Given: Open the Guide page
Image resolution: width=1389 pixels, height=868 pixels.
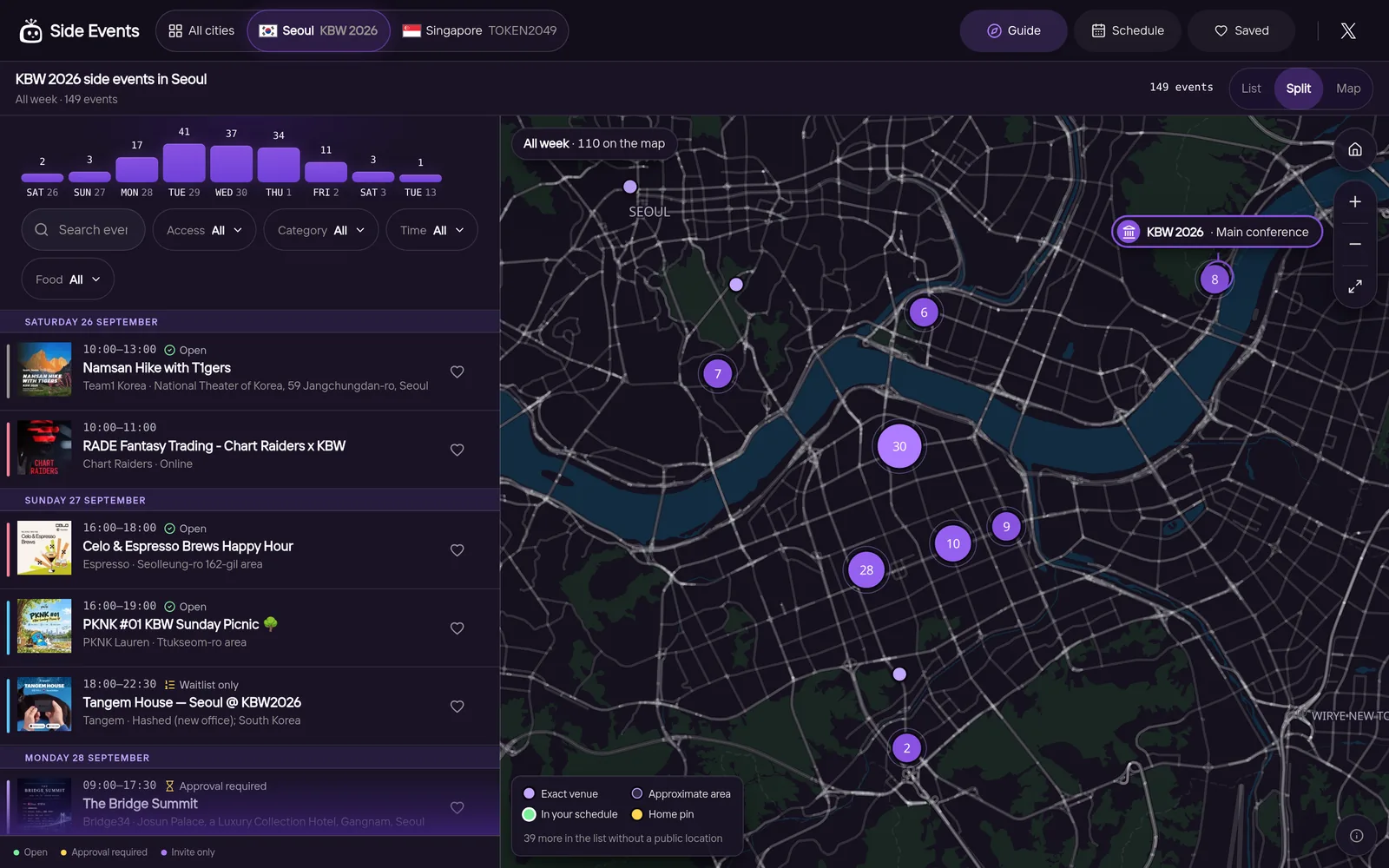Looking at the screenshot, I should click(x=1013, y=31).
